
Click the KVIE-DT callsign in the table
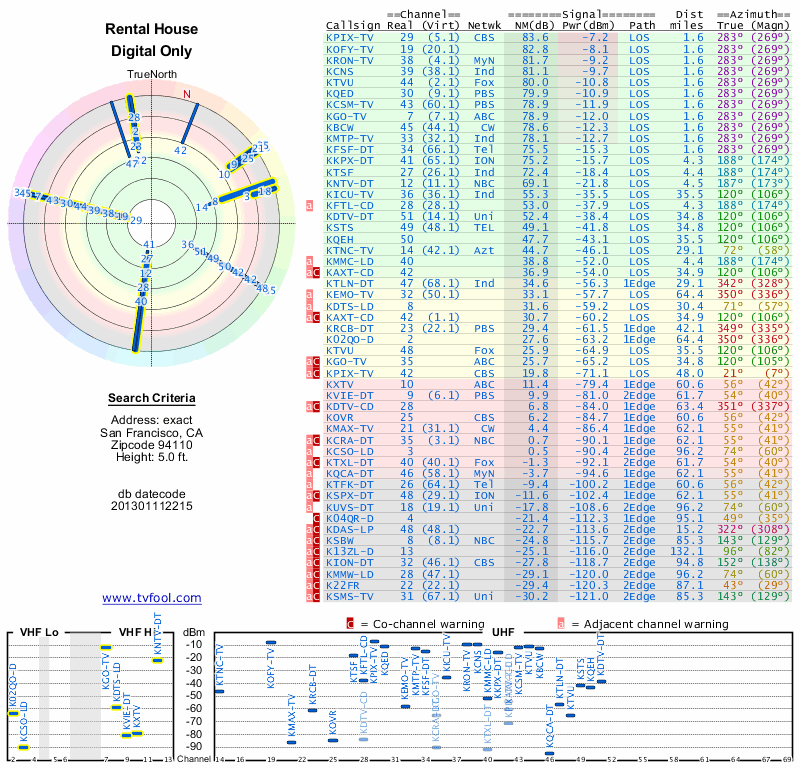[x=349, y=395]
